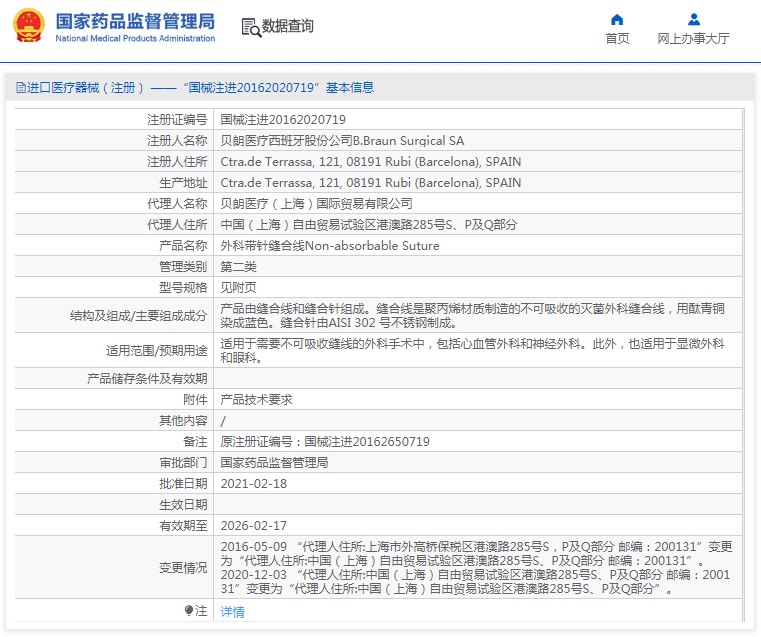Click the person icon above 网上办事大厅
Screen dimensions: 761x637
coord(693,19)
